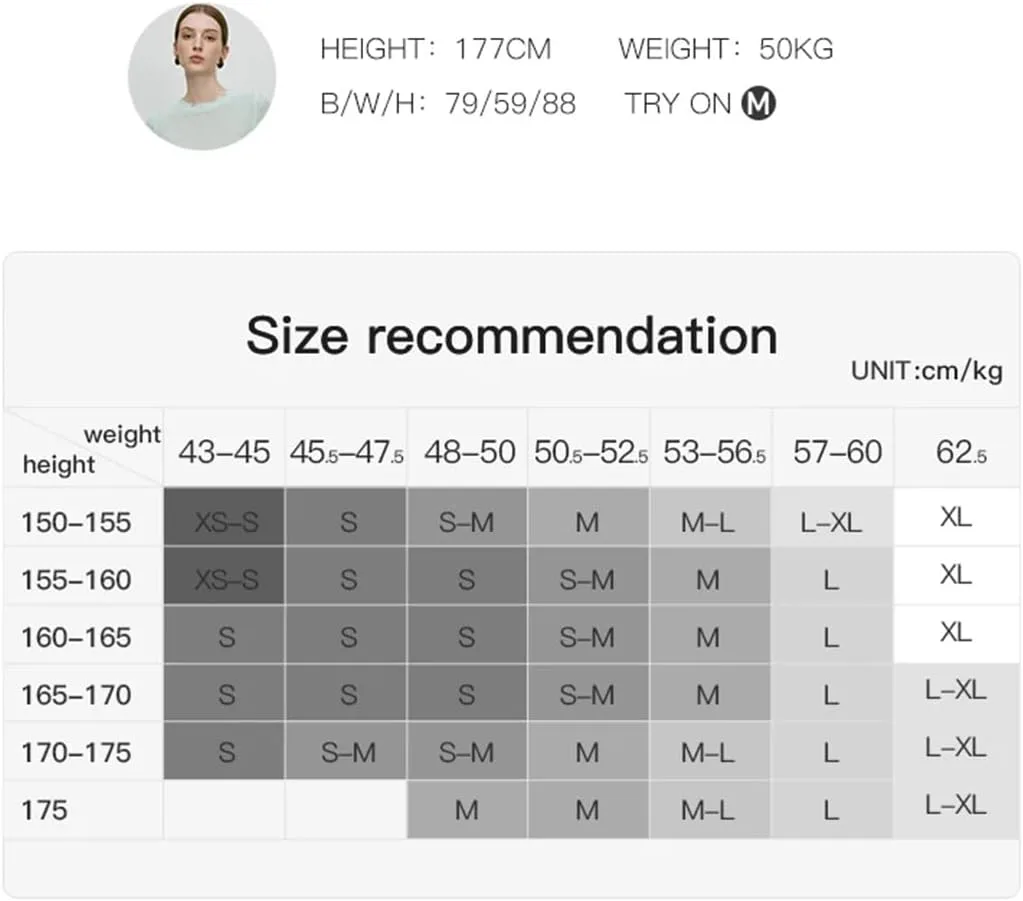This screenshot has width=1023, height=901.
Task: Click the 170–175 height row label
Action: (76, 751)
